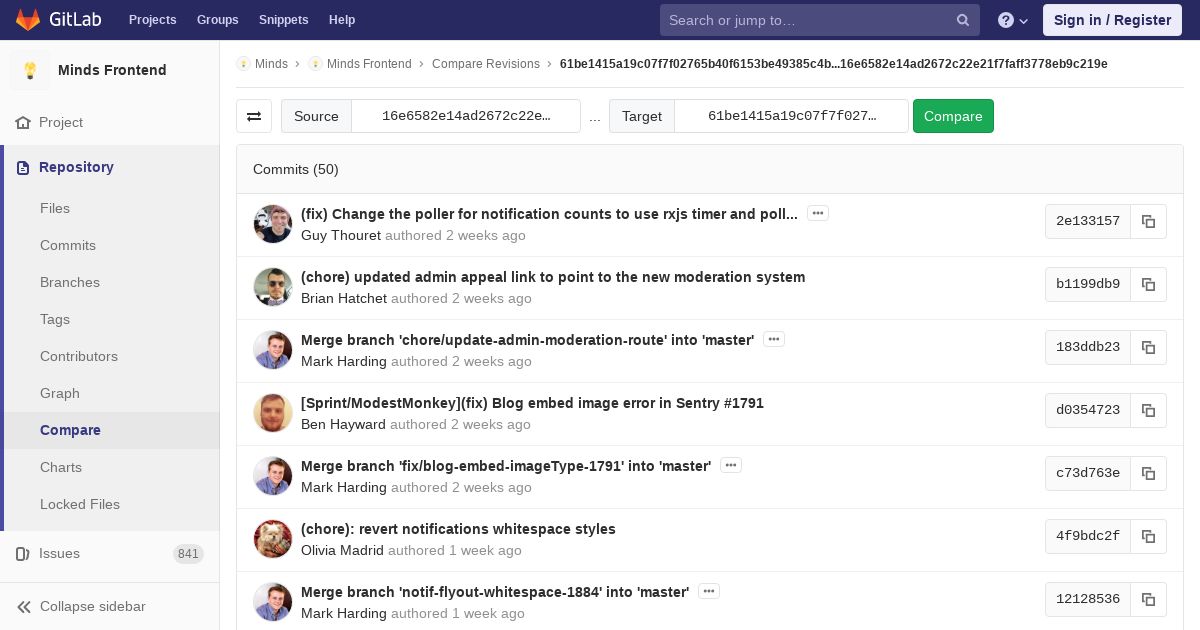Open Olivia Madrid's avatar image
This screenshot has height=630, width=1200.
(273, 539)
